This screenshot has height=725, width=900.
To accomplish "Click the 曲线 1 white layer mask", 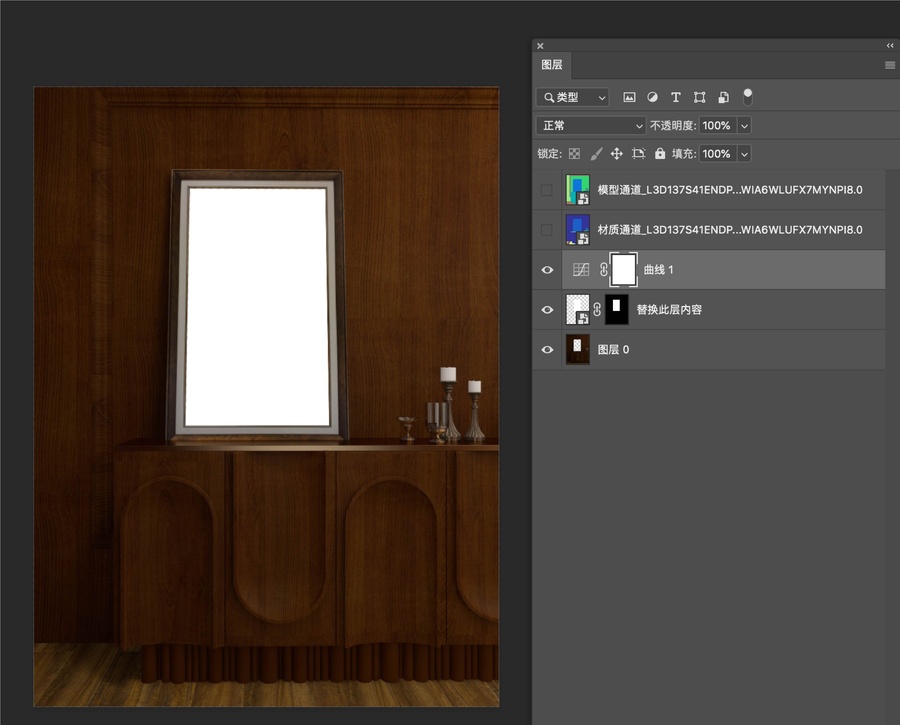I will click(623, 269).
